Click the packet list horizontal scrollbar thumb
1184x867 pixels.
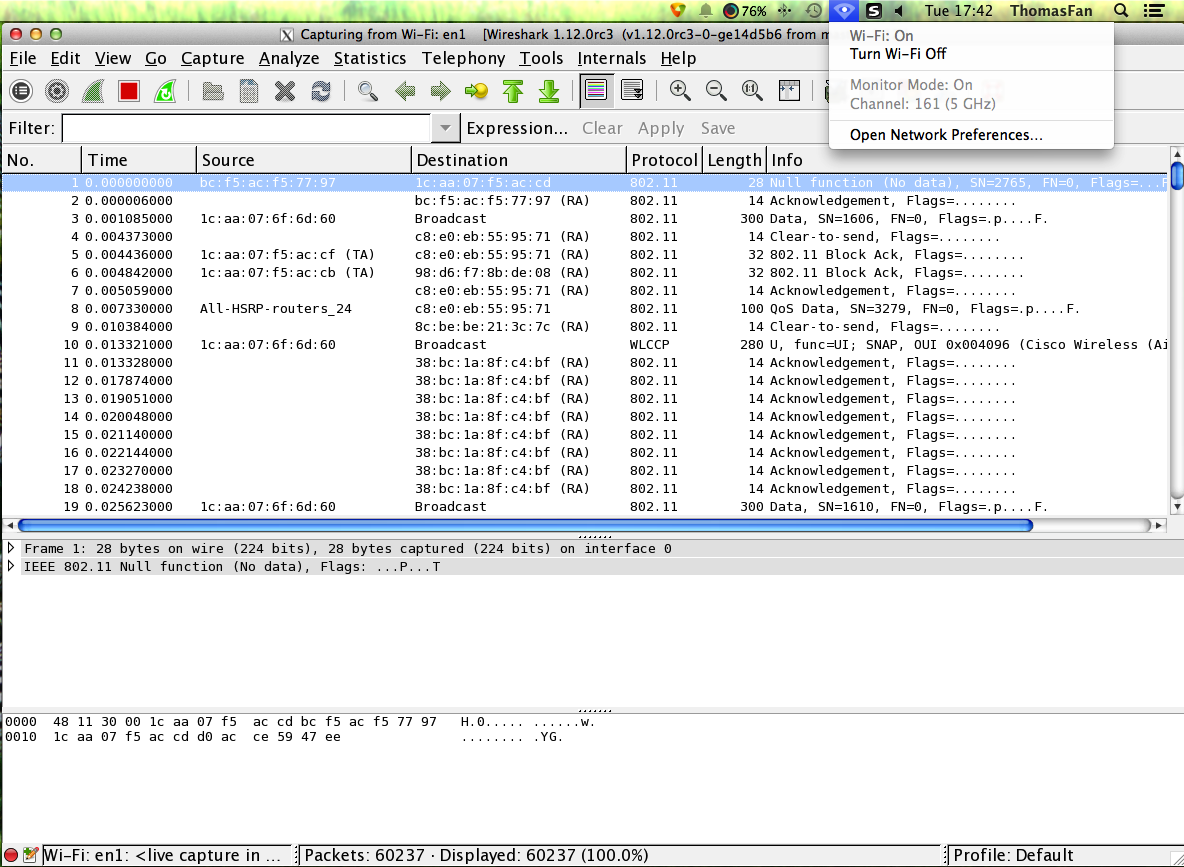[x=525, y=525]
